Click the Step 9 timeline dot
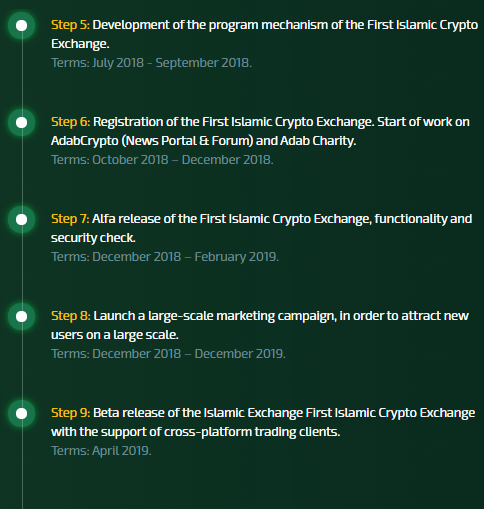The width and height of the screenshot is (484, 509). pos(22,414)
